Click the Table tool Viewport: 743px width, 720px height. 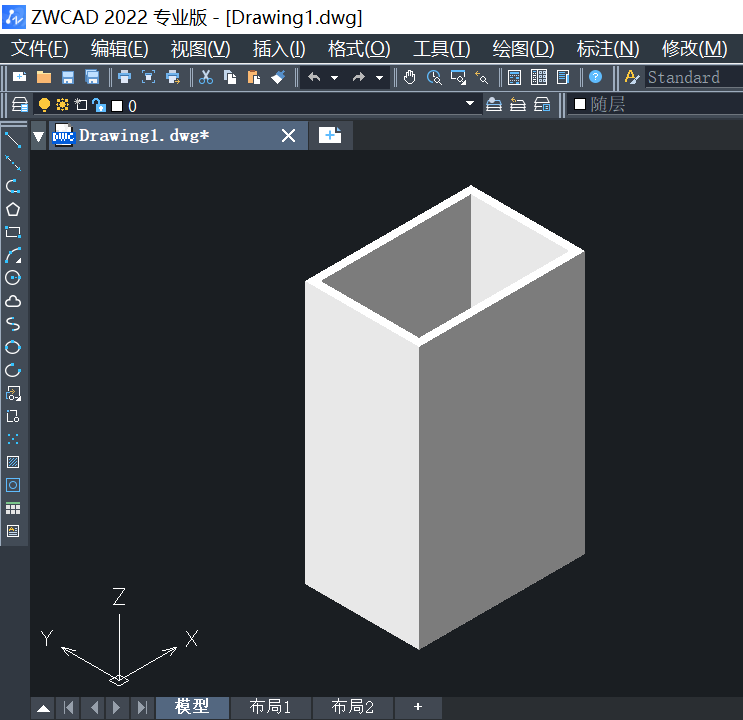point(13,508)
